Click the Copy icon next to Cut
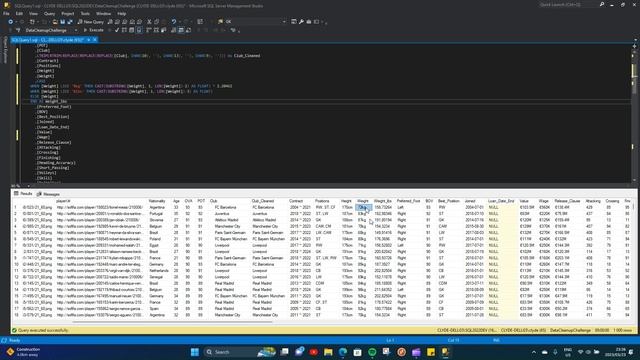 pyautogui.click(x=156, y=22)
